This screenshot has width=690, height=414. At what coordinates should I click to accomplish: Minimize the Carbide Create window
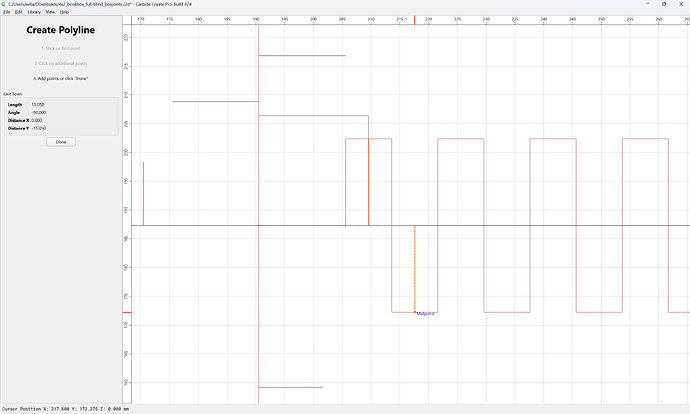click(x=647, y=4)
